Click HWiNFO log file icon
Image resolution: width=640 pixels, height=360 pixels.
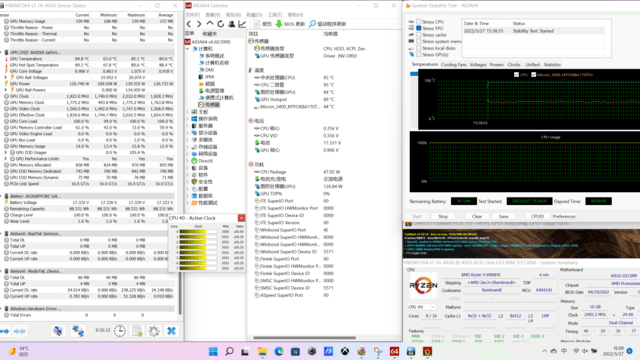point(137,331)
